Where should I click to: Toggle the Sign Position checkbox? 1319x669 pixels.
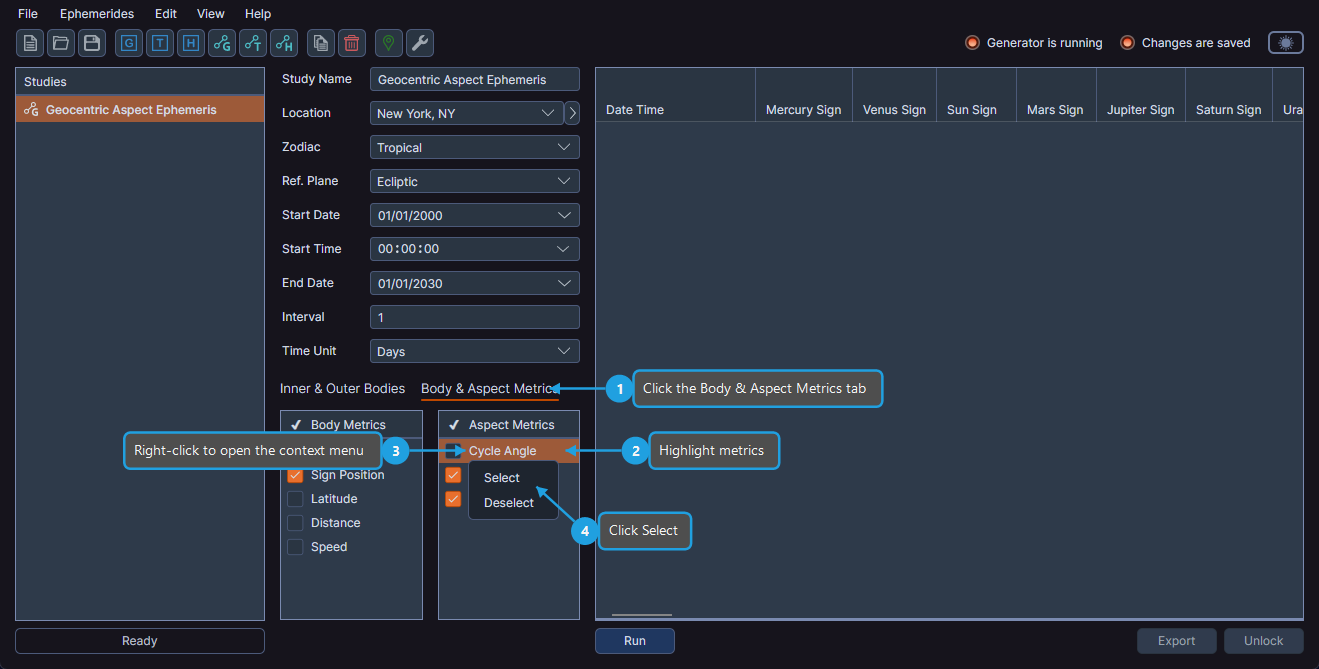tap(295, 475)
